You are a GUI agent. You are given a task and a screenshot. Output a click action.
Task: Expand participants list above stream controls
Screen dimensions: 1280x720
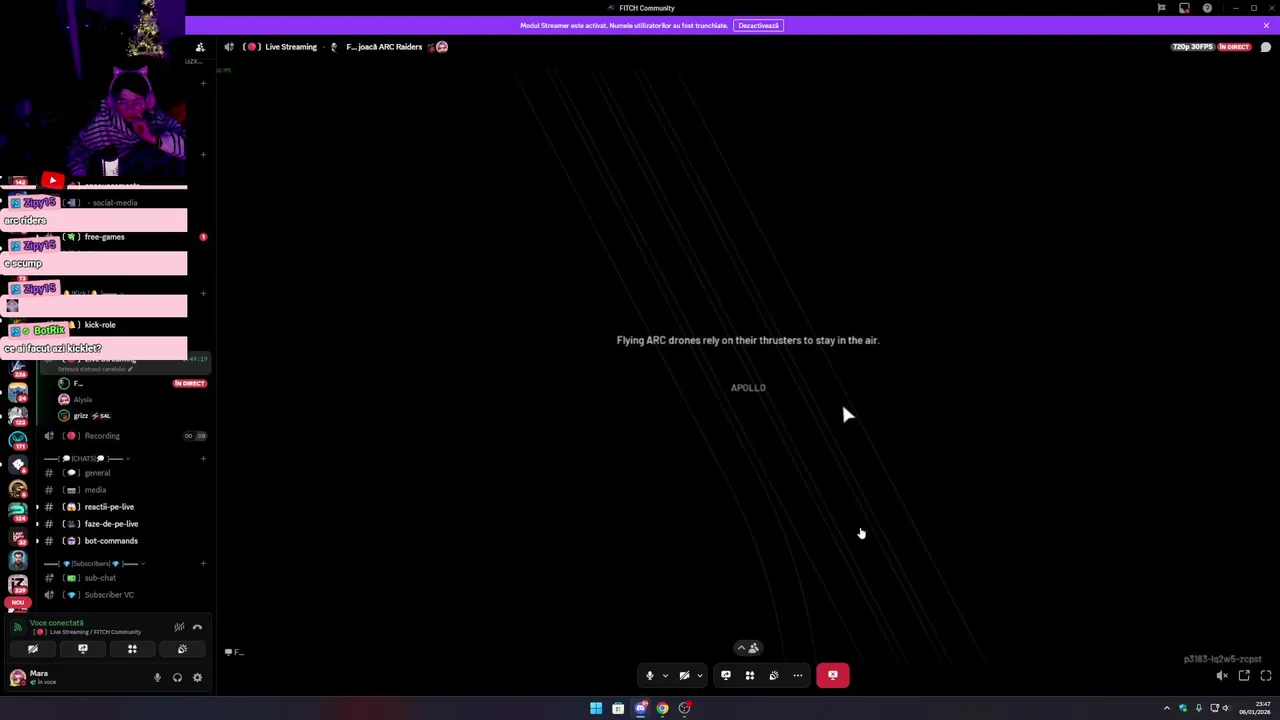(x=748, y=648)
